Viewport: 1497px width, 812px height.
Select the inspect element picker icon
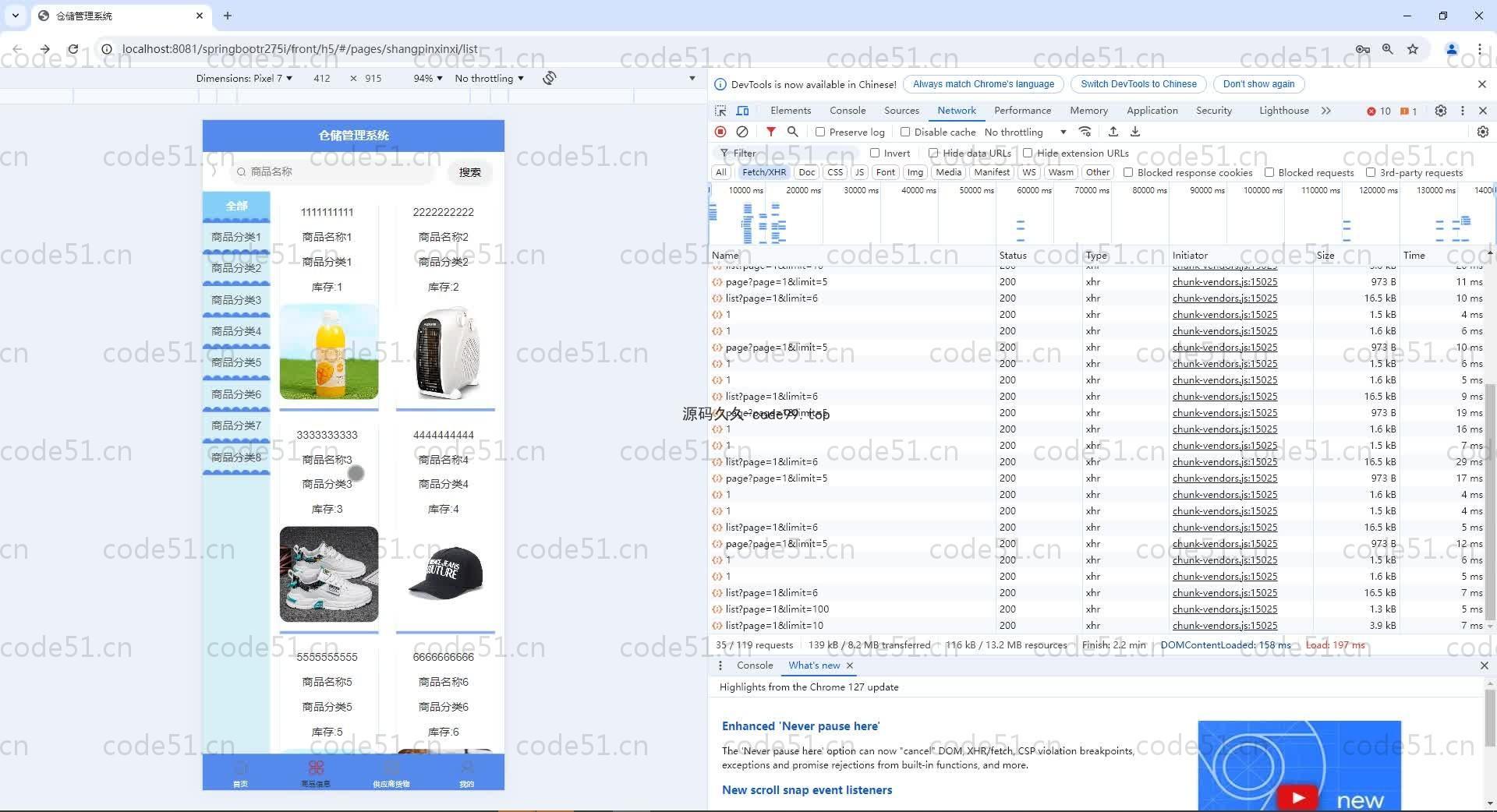tap(720, 111)
